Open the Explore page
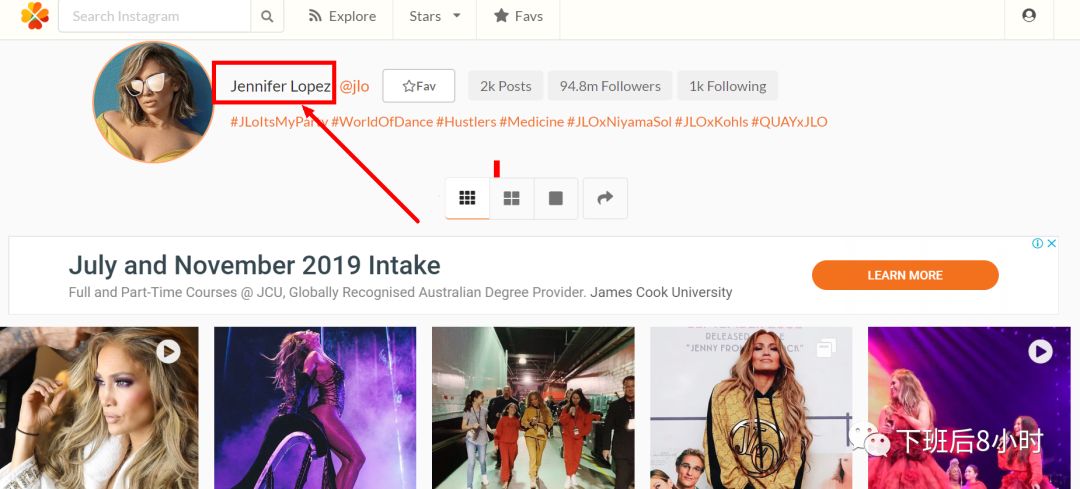Screen dimensions: 1080x489 [x=342, y=16]
